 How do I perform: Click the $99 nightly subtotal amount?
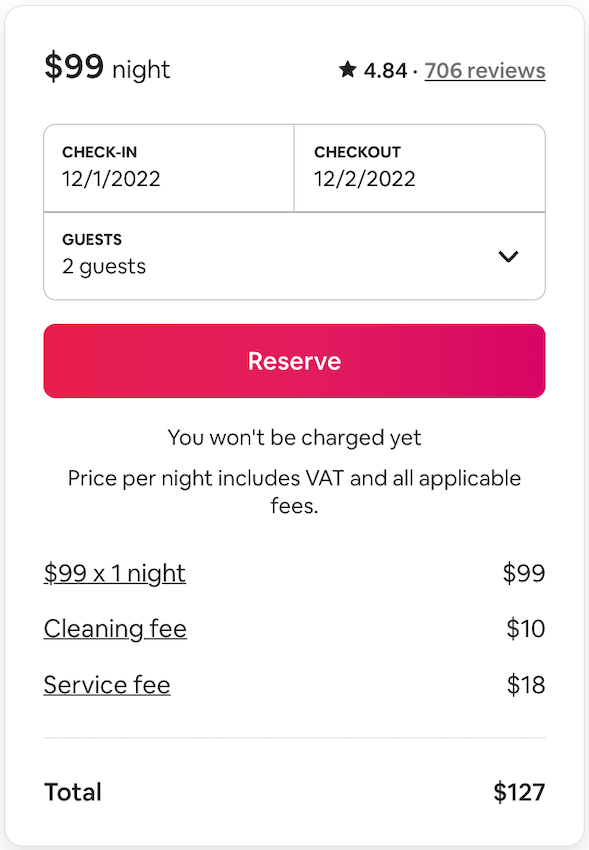523,573
